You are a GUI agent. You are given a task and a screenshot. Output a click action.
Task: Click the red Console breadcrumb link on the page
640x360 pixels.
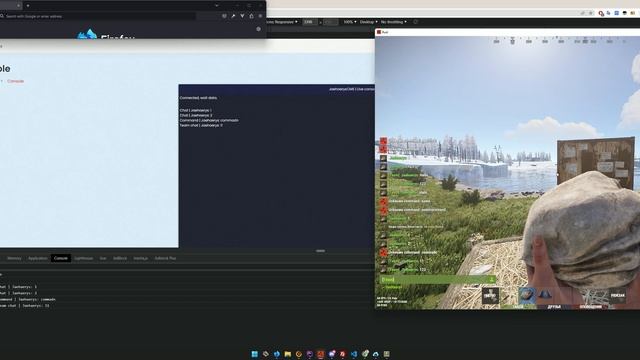(16, 81)
